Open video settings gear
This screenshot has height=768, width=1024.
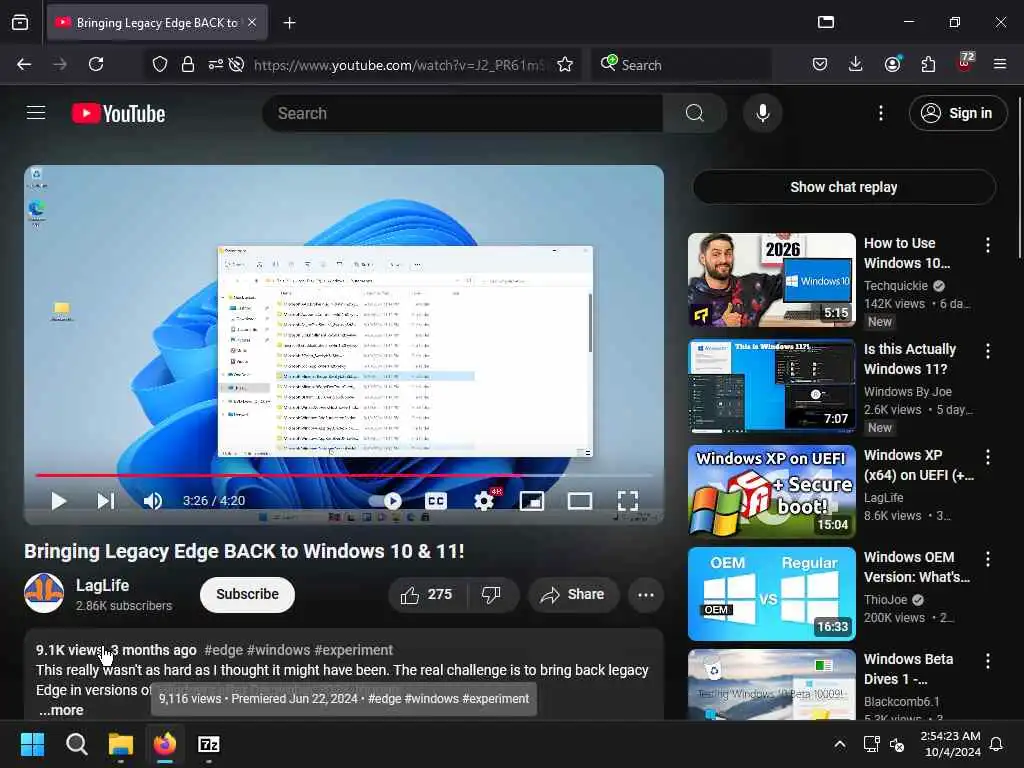(x=484, y=501)
